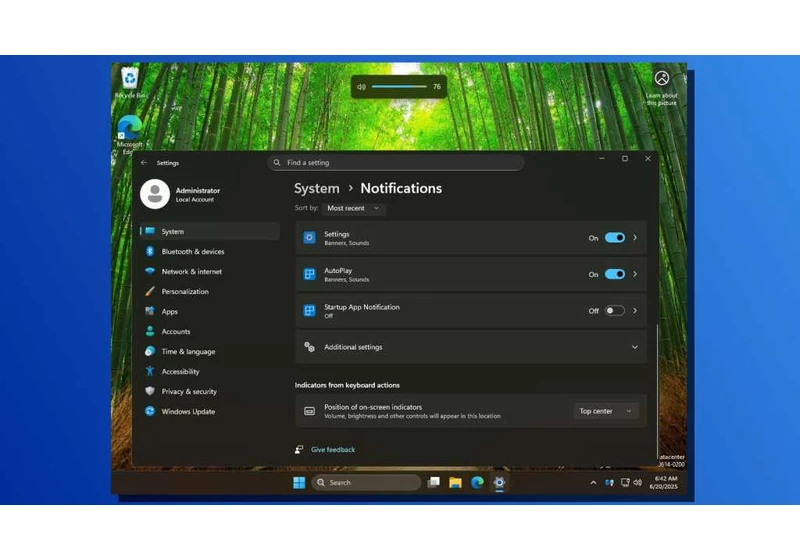Viewport: 800px width, 560px height.
Task: Click the Settings gear taskbar icon
Action: [x=499, y=482]
